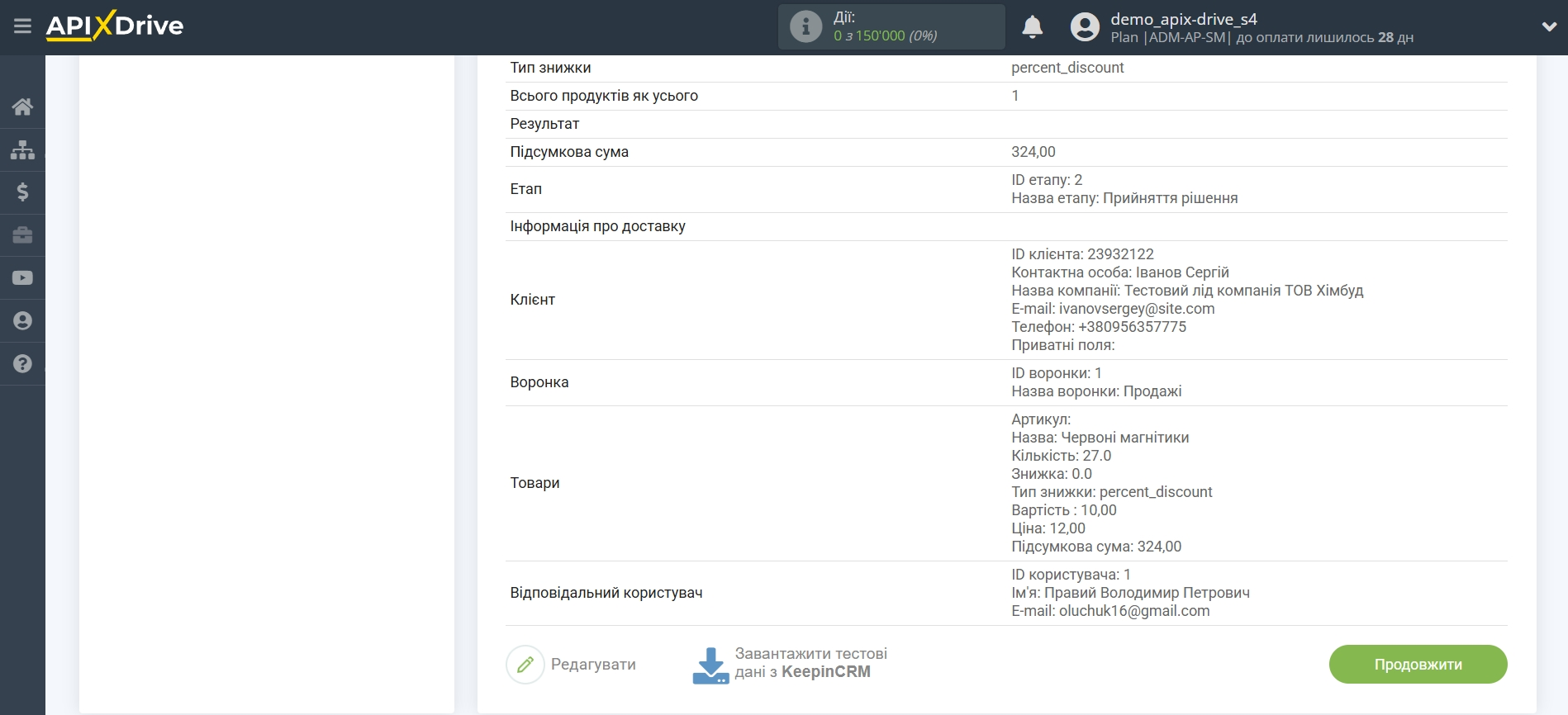Click the demo_apix-drive_s4 account name
Image resolution: width=1568 pixels, height=715 pixels.
(x=1183, y=19)
